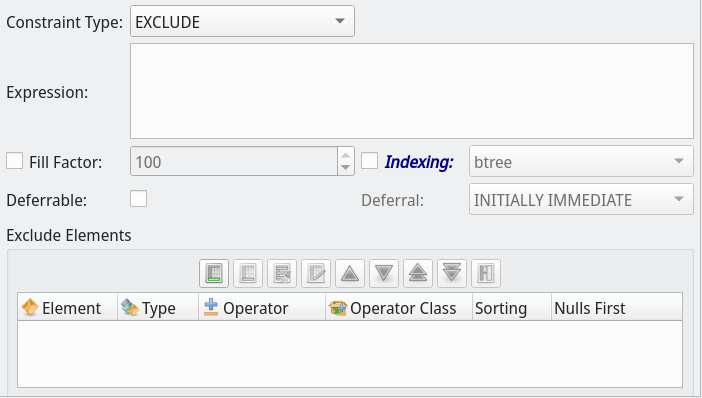Expand the btree indexing dropdown
The image size is (702, 398).
[x=581, y=161]
